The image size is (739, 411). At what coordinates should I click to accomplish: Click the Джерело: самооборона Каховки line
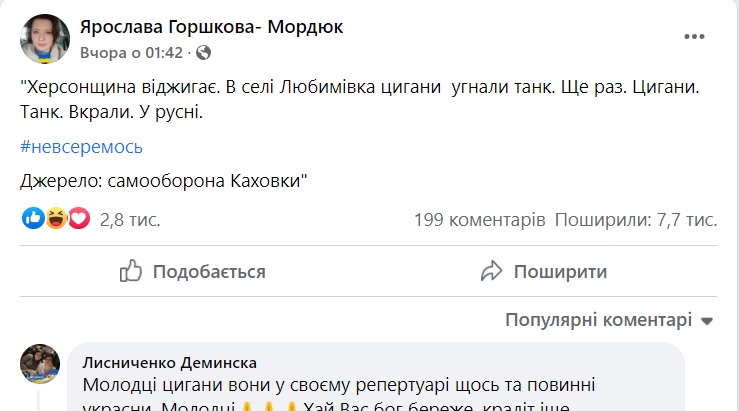coord(163,181)
